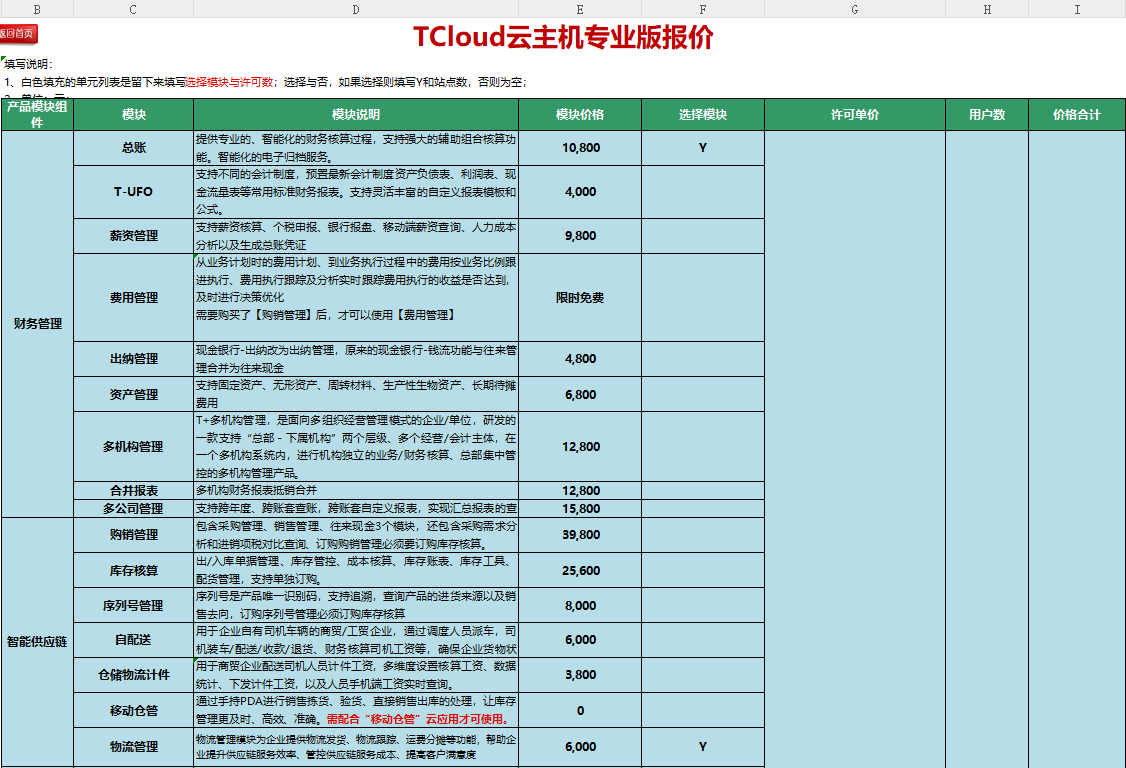This screenshot has width=1126, height=768.
Task: Click the Y selection in 总账 row
Action: [x=703, y=148]
